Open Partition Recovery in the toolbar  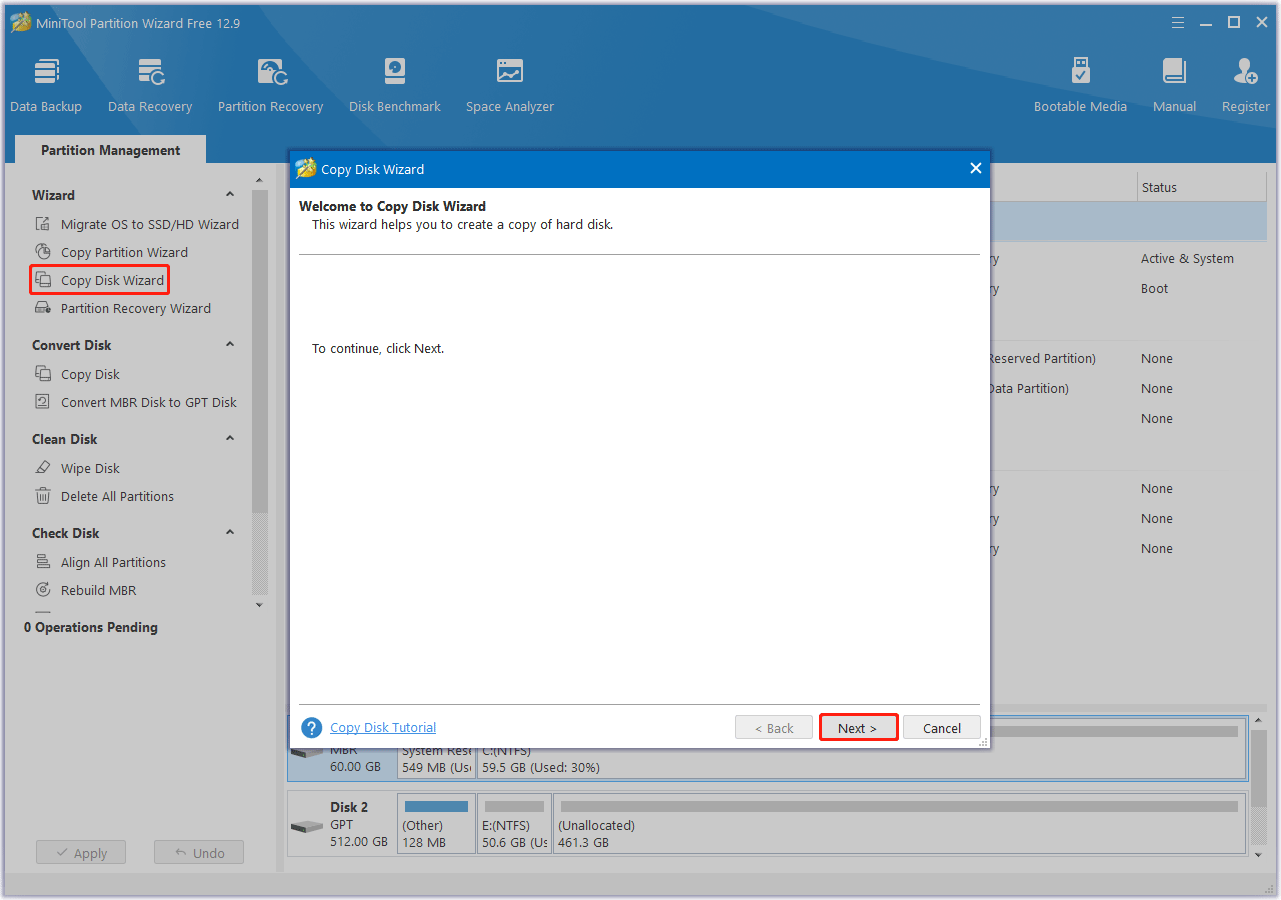[x=270, y=86]
